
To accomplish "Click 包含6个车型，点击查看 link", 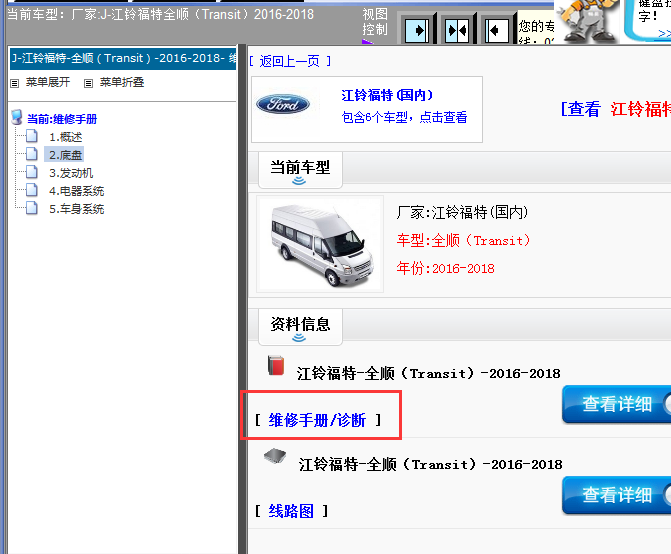I will (x=404, y=117).
